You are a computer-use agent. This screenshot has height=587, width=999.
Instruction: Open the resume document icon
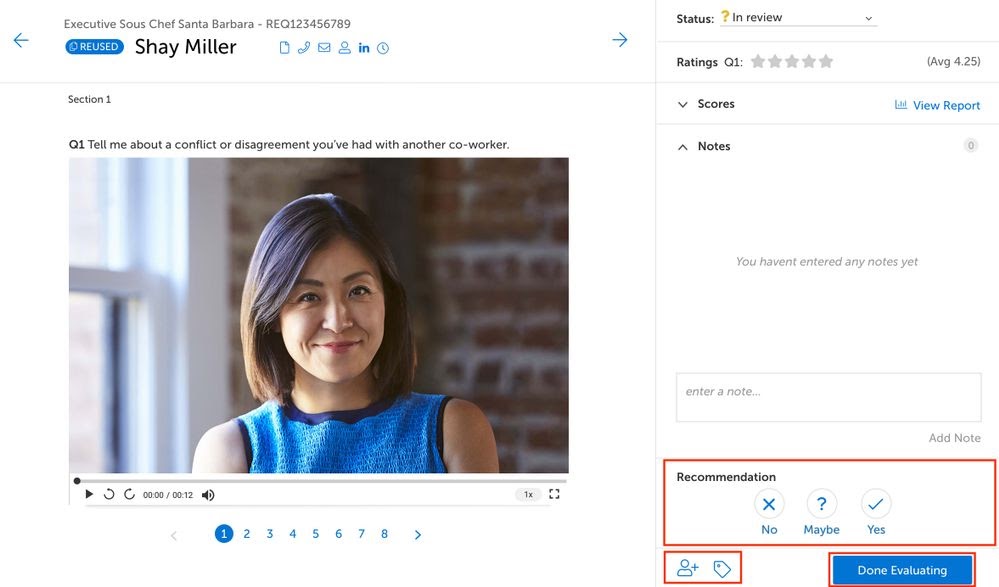point(284,48)
